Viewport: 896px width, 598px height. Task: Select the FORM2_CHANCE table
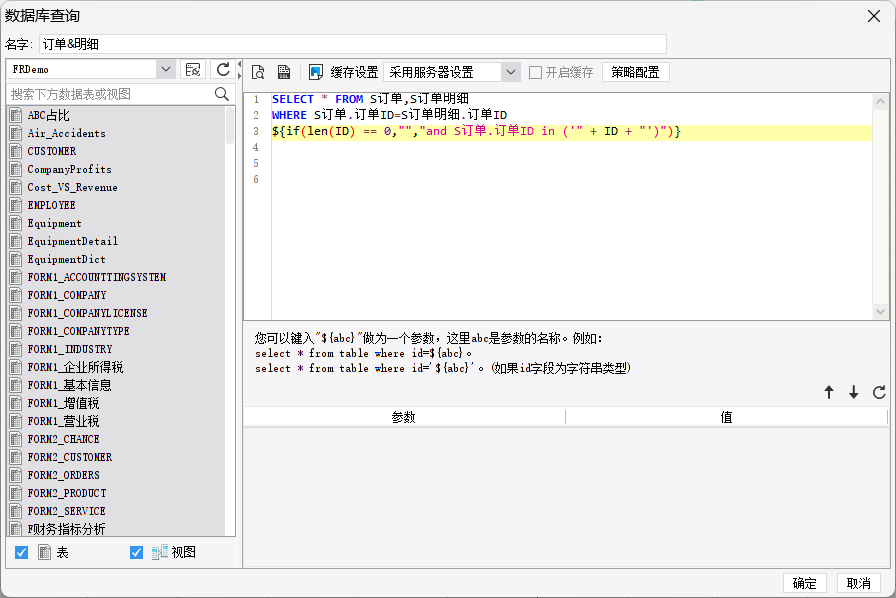pyautogui.click(x=63, y=439)
